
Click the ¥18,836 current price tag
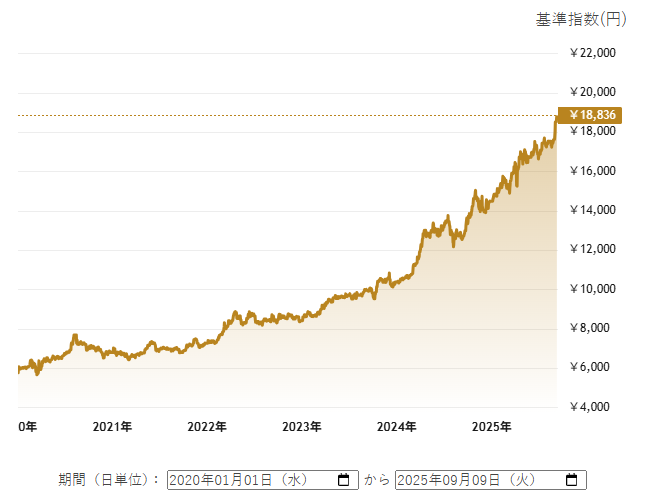tap(592, 114)
